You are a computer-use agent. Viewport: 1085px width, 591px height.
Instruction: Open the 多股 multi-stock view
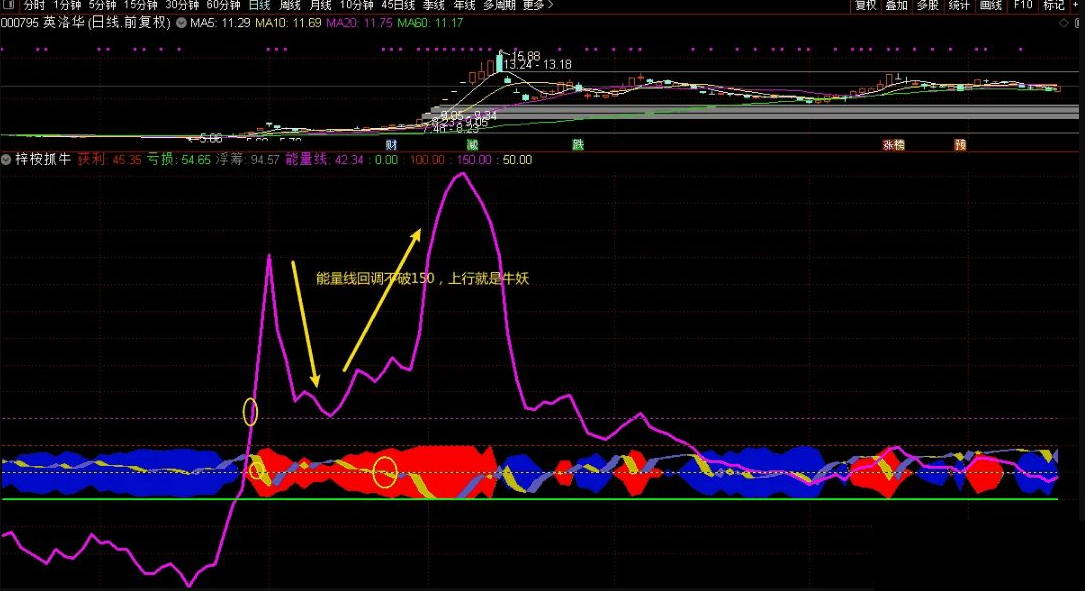(x=927, y=6)
